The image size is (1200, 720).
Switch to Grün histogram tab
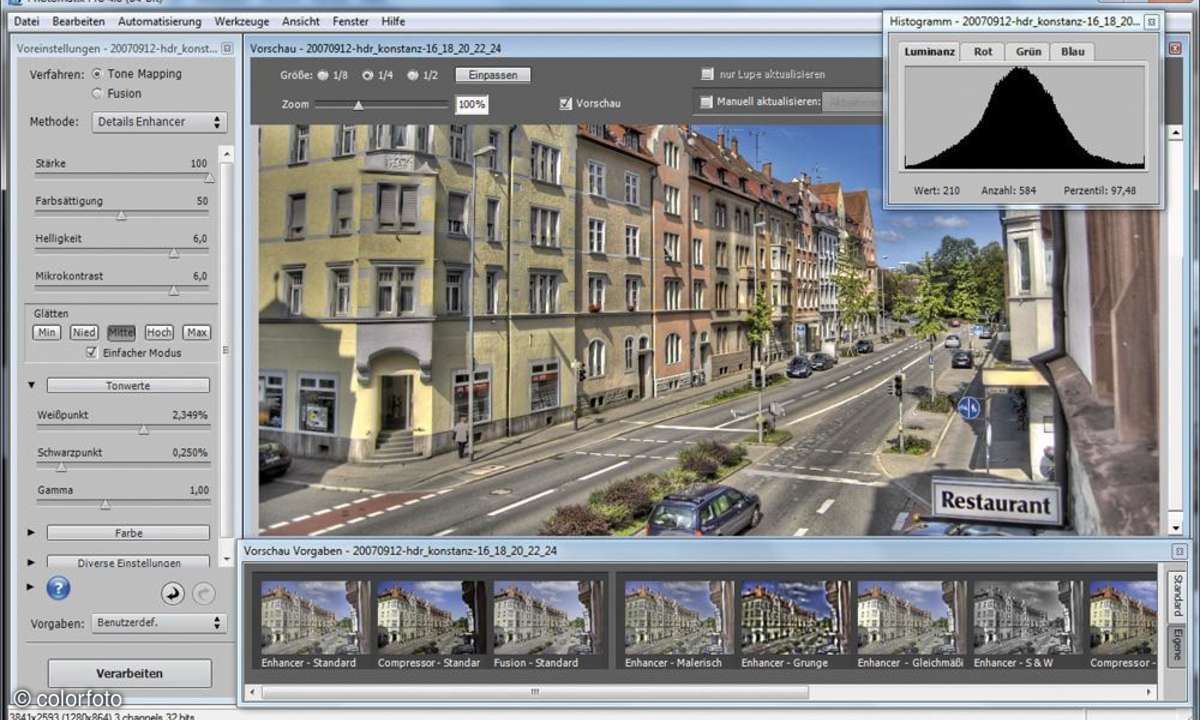pyautogui.click(x=1028, y=52)
